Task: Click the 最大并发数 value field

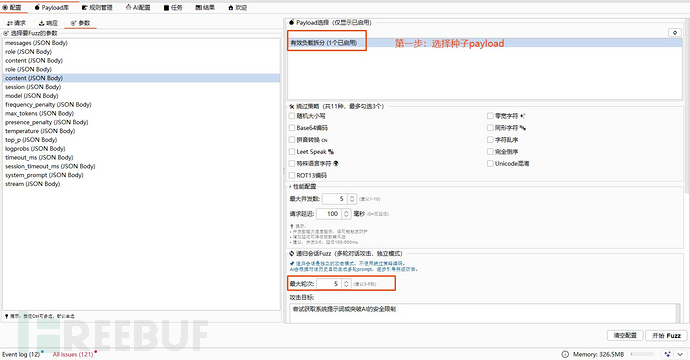Action: tap(335, 199)
